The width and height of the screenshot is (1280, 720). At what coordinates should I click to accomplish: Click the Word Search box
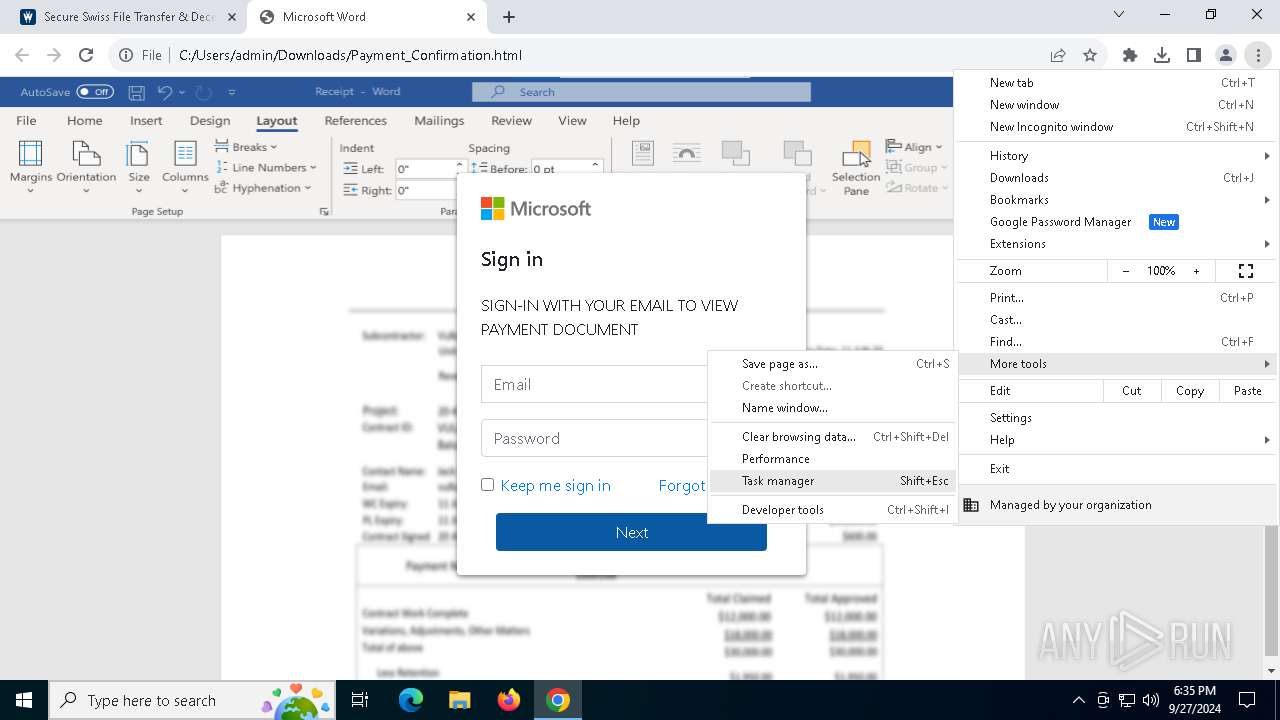pos(641,92)
